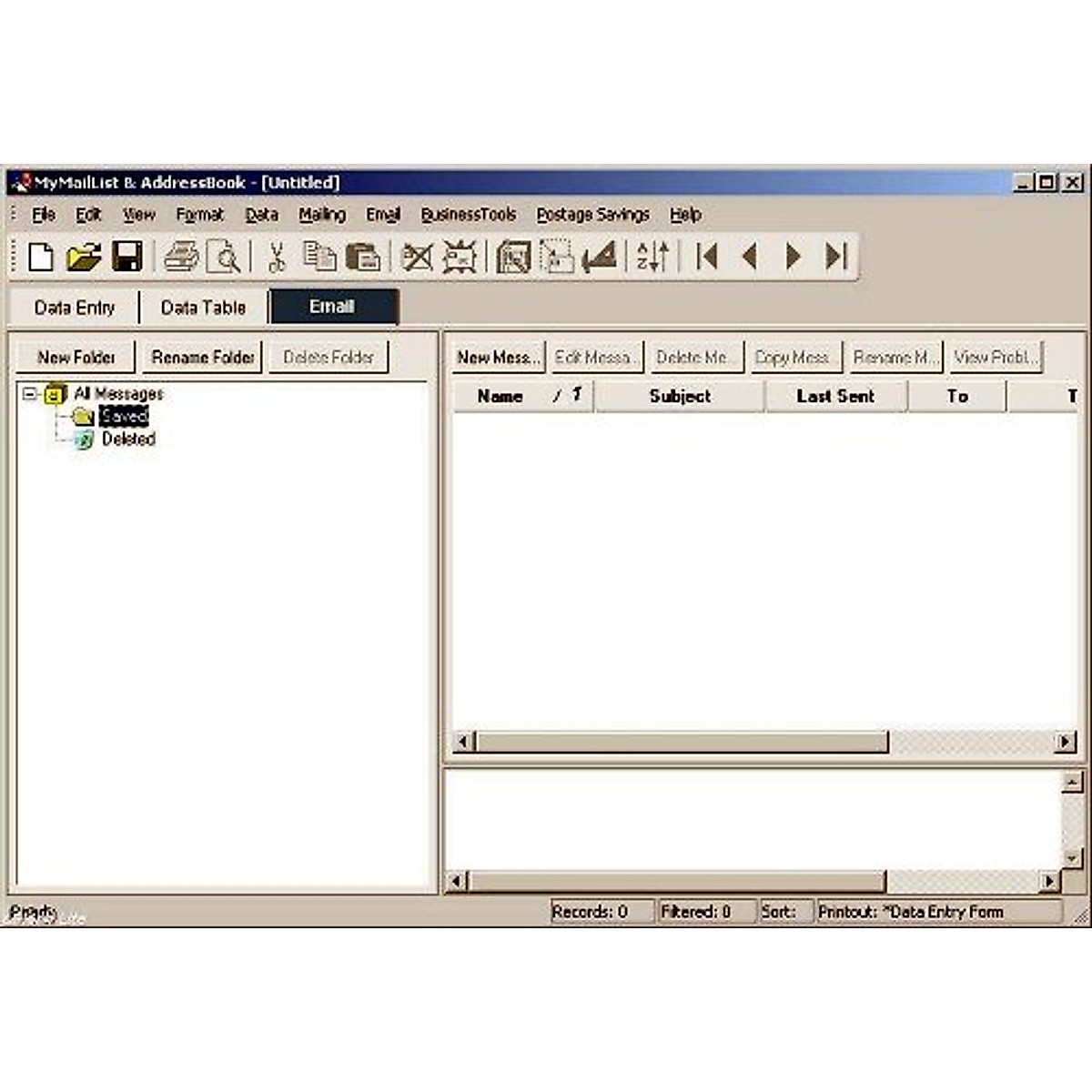Sort messages by Subject column header
The image size is (1092, 1092).
pyautogui.click(x=680, y=397)
